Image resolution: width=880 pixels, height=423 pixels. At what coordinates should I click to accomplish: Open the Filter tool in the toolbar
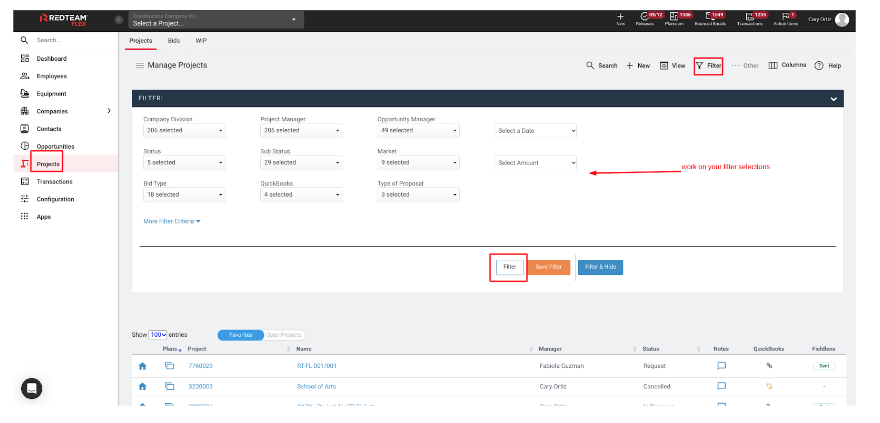(708, 65)
